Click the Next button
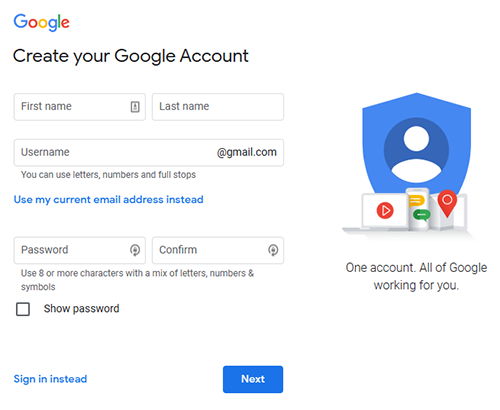The image size is (500, 410). coord(253,379)
